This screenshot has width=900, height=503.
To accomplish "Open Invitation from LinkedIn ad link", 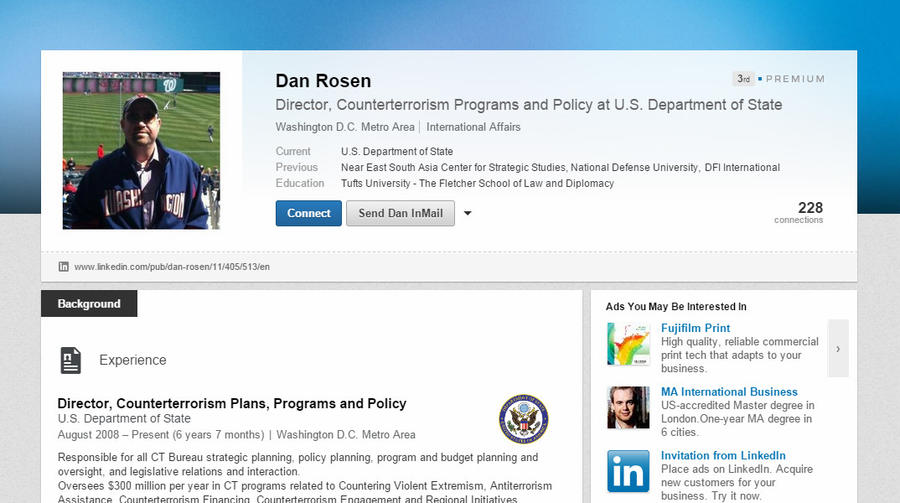I will point(723,455).
